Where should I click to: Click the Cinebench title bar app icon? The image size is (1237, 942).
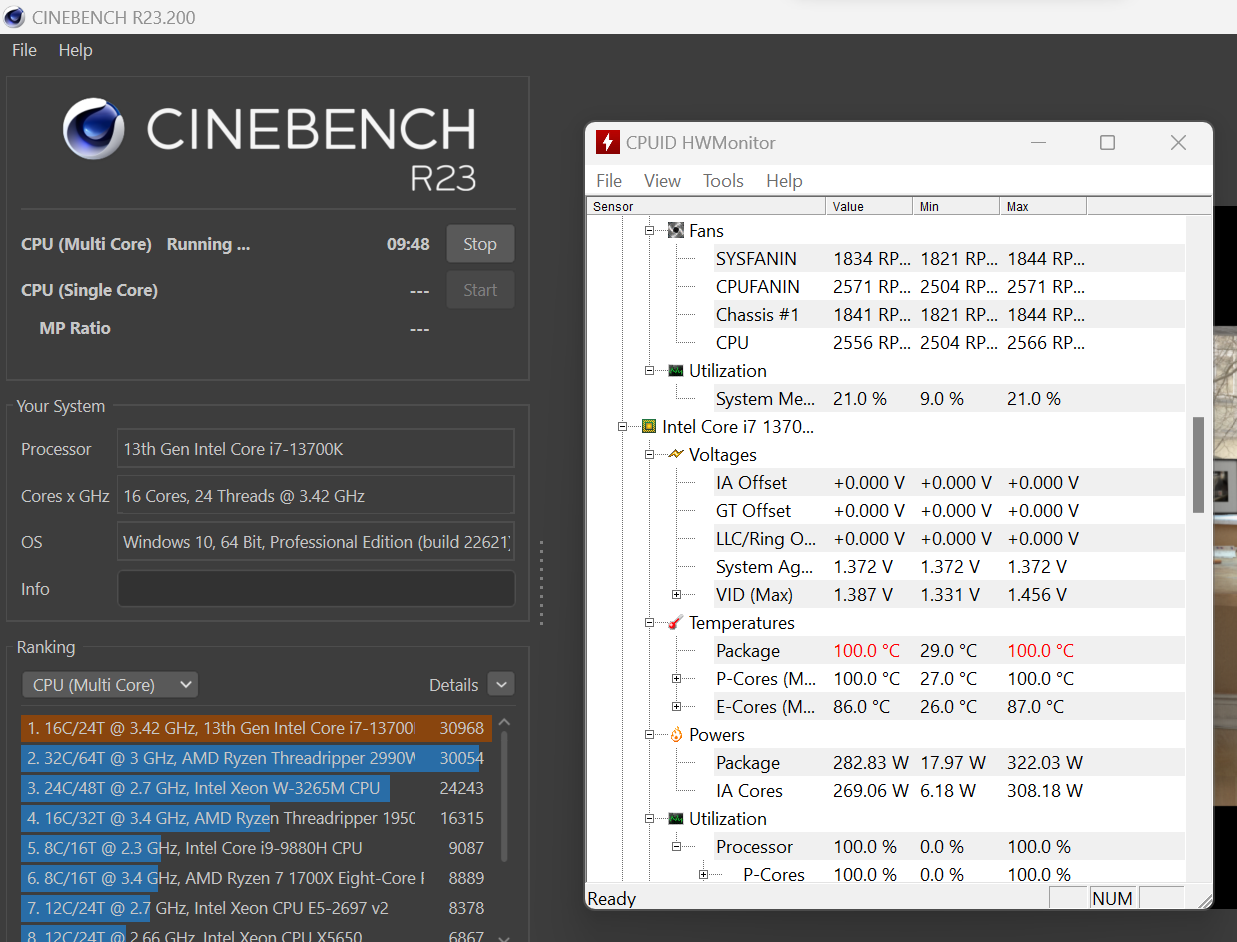[14, 17]
